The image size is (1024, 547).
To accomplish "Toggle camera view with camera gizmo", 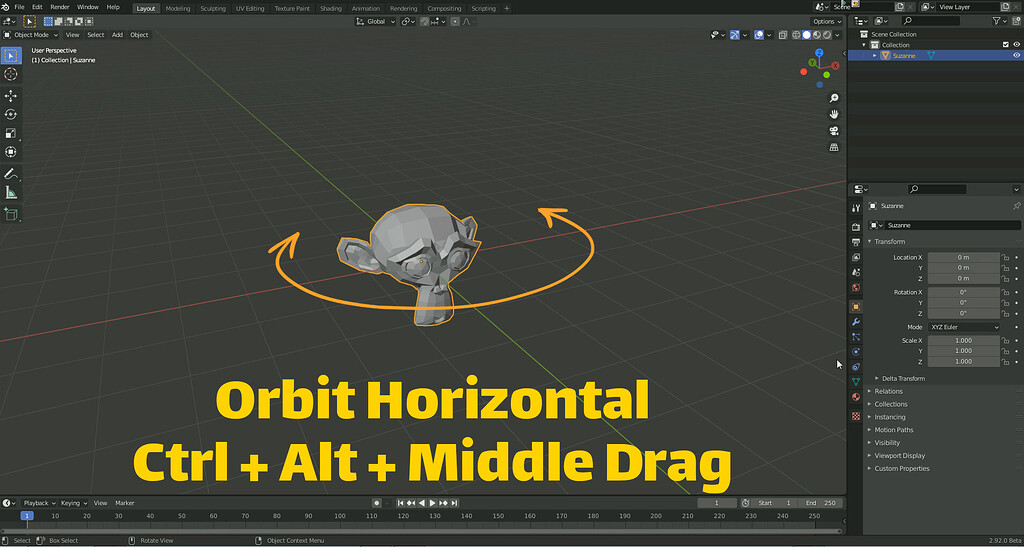I will (834, 131).
